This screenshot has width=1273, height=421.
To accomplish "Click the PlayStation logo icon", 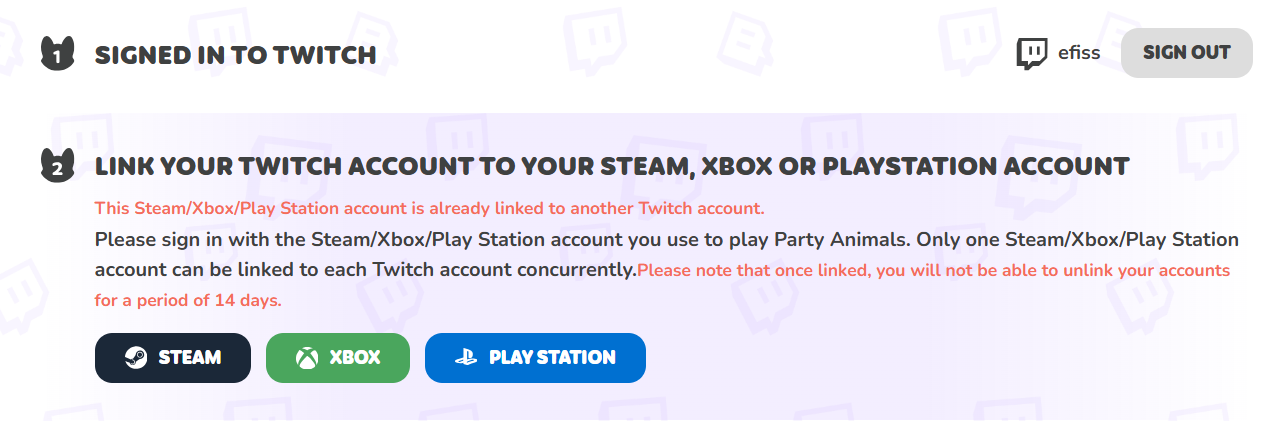I will pos(466,358).
